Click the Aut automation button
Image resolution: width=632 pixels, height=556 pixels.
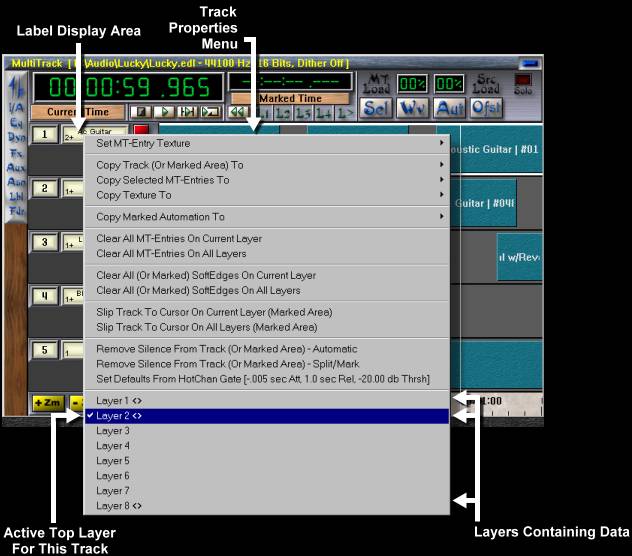pyautogui.click(x=448, y=108)
